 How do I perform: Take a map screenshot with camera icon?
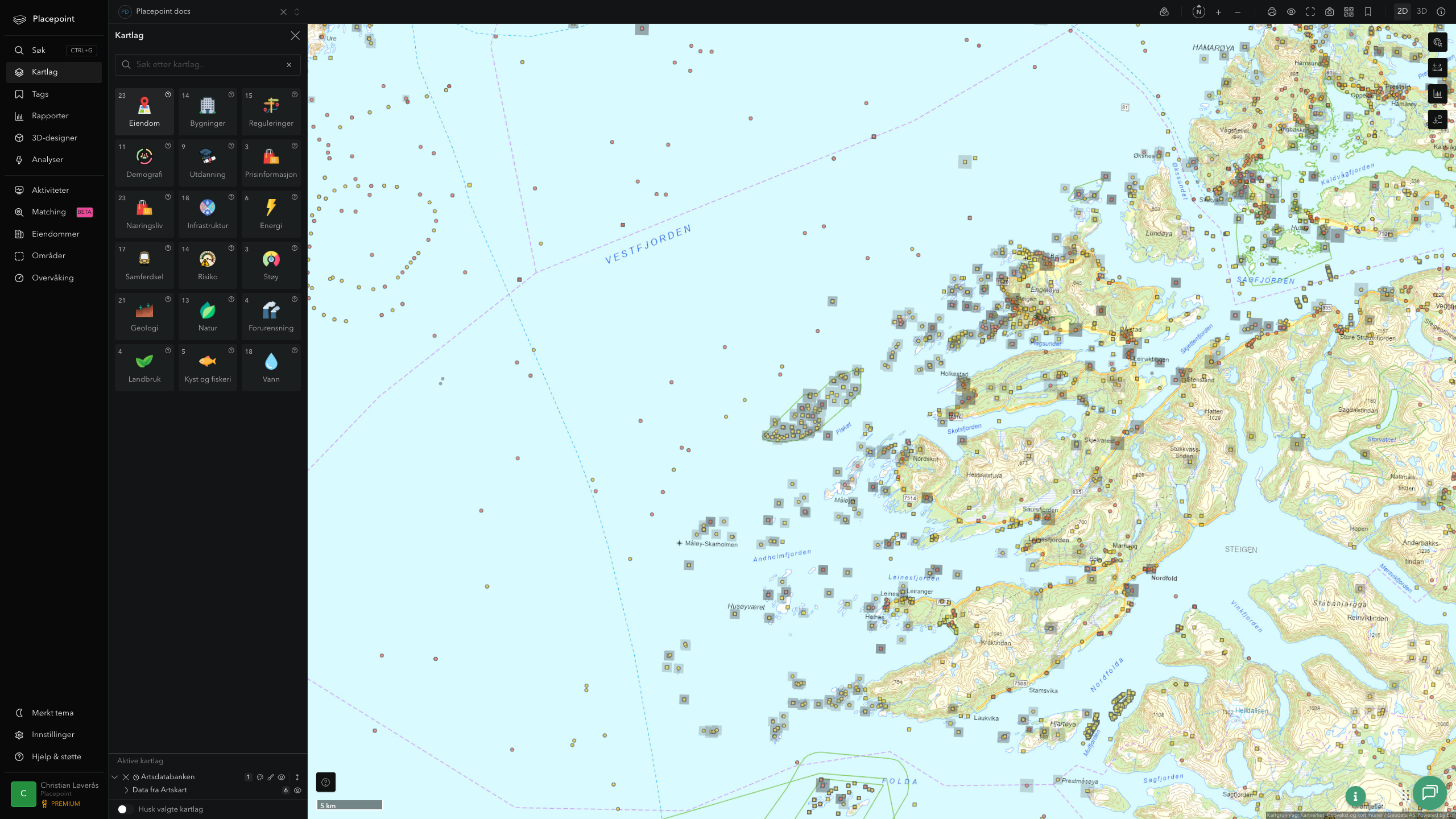pyautogui.click(x=1330, y=12)
